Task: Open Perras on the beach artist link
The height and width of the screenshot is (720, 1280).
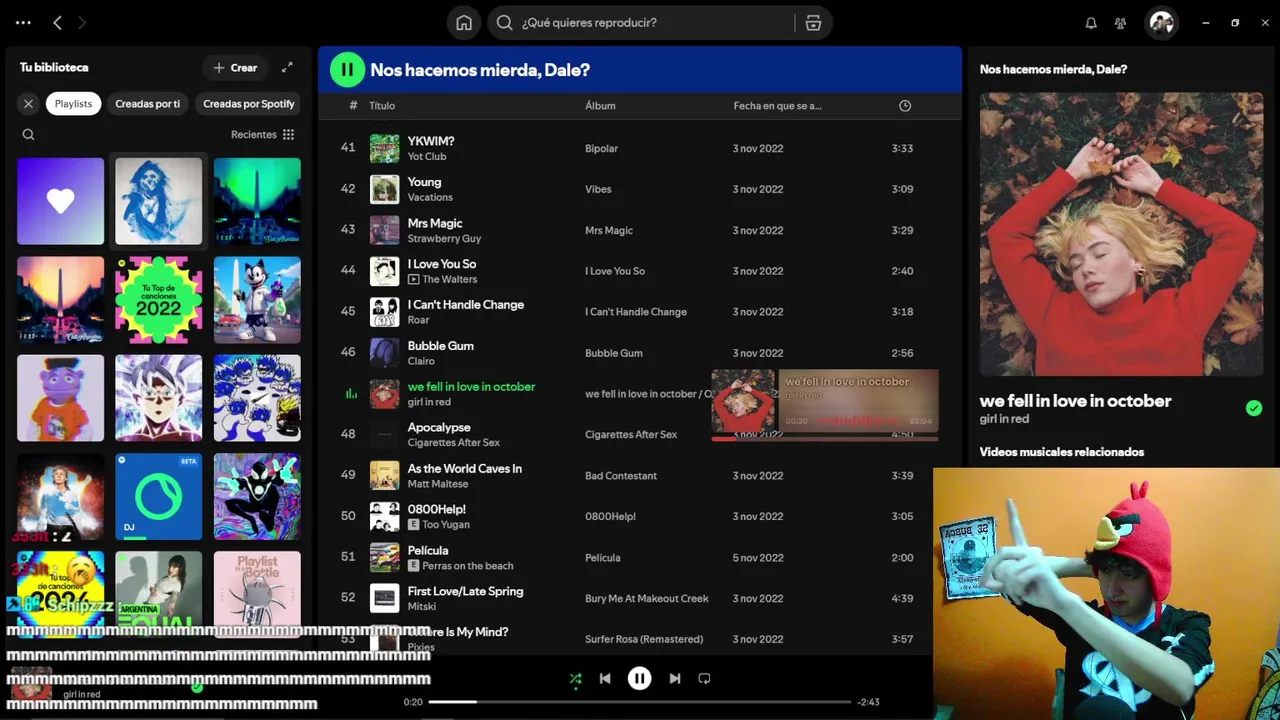Action: point(468,566)
